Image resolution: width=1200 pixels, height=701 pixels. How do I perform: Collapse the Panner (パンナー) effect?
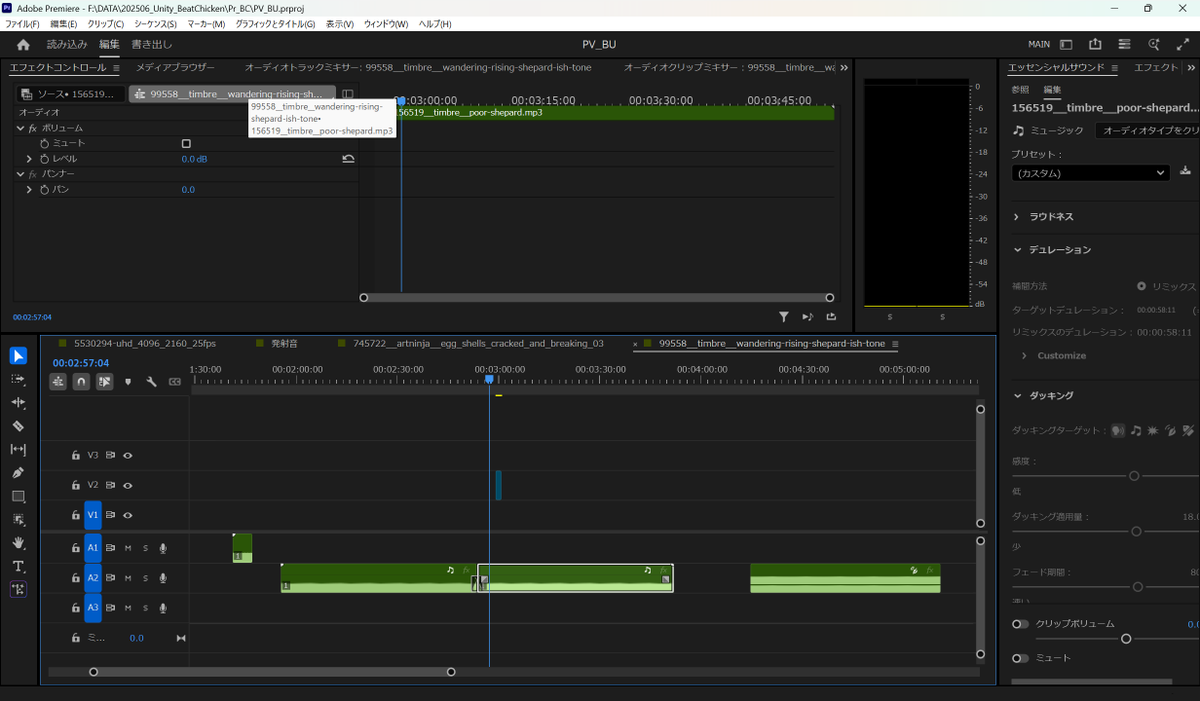(x=21, y=174)
